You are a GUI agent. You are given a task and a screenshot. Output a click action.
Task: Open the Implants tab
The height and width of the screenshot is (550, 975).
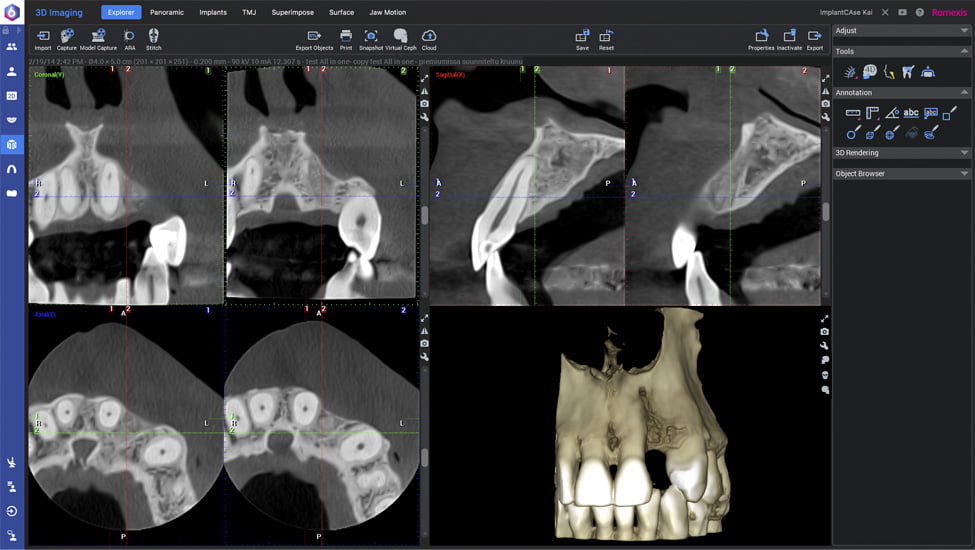[x=213, y=12]
